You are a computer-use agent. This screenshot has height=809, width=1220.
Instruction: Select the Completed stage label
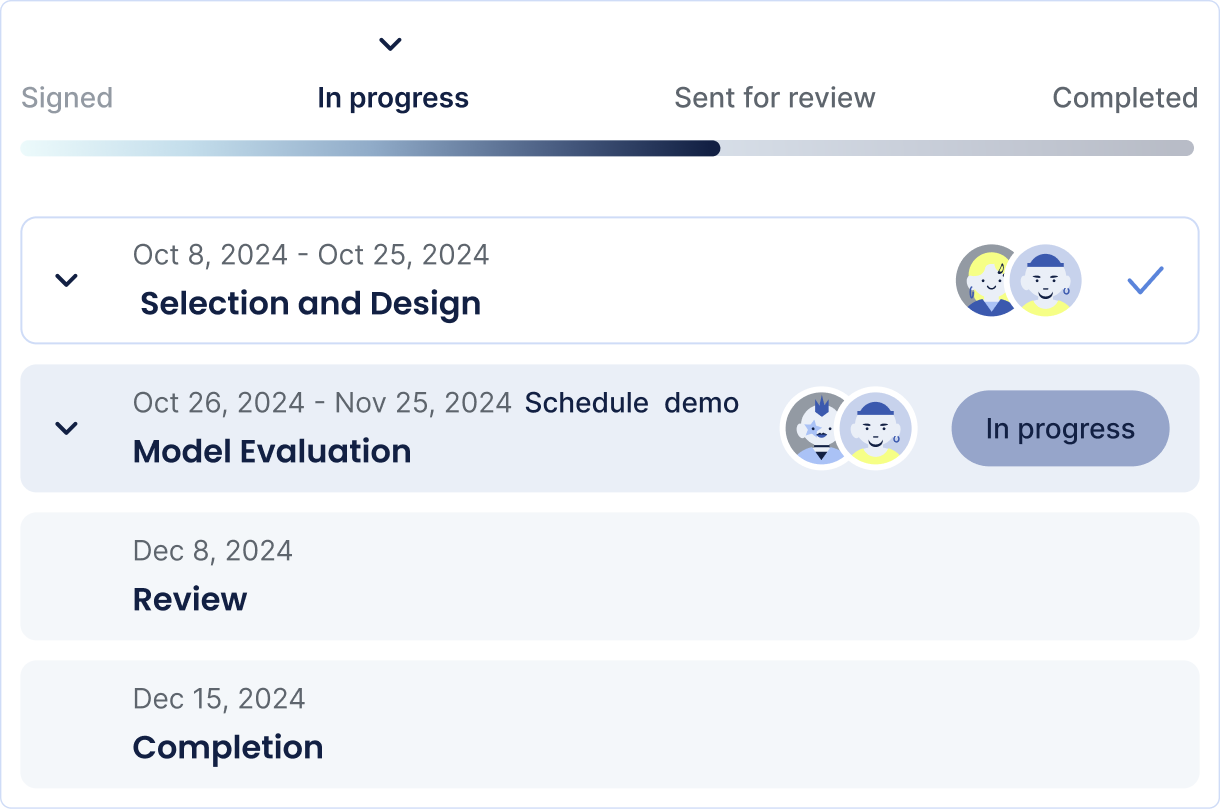coord(1125,98)
